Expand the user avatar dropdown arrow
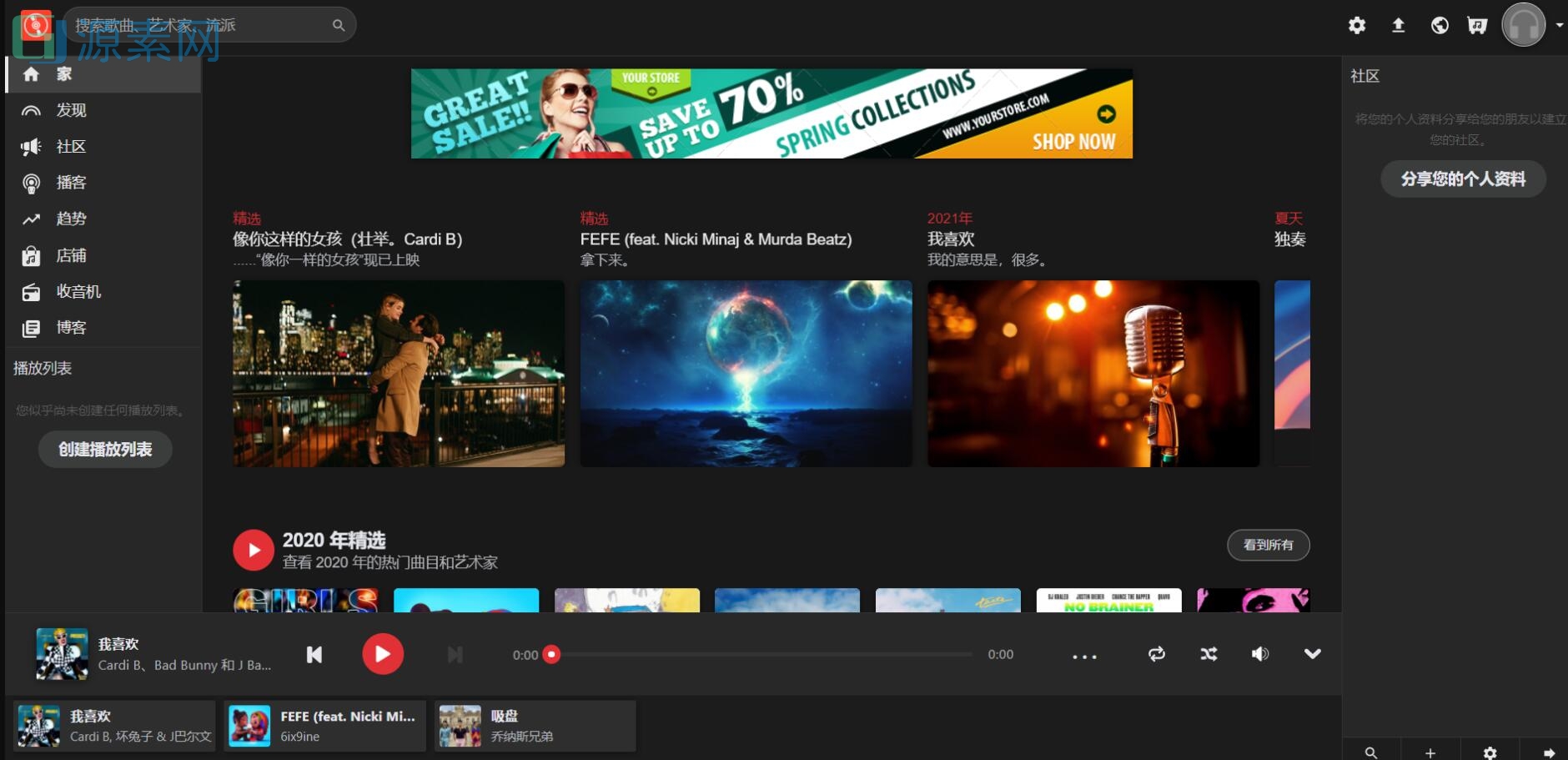The width and height of the screenshot is (1568, 760). tap(1559, 25)
